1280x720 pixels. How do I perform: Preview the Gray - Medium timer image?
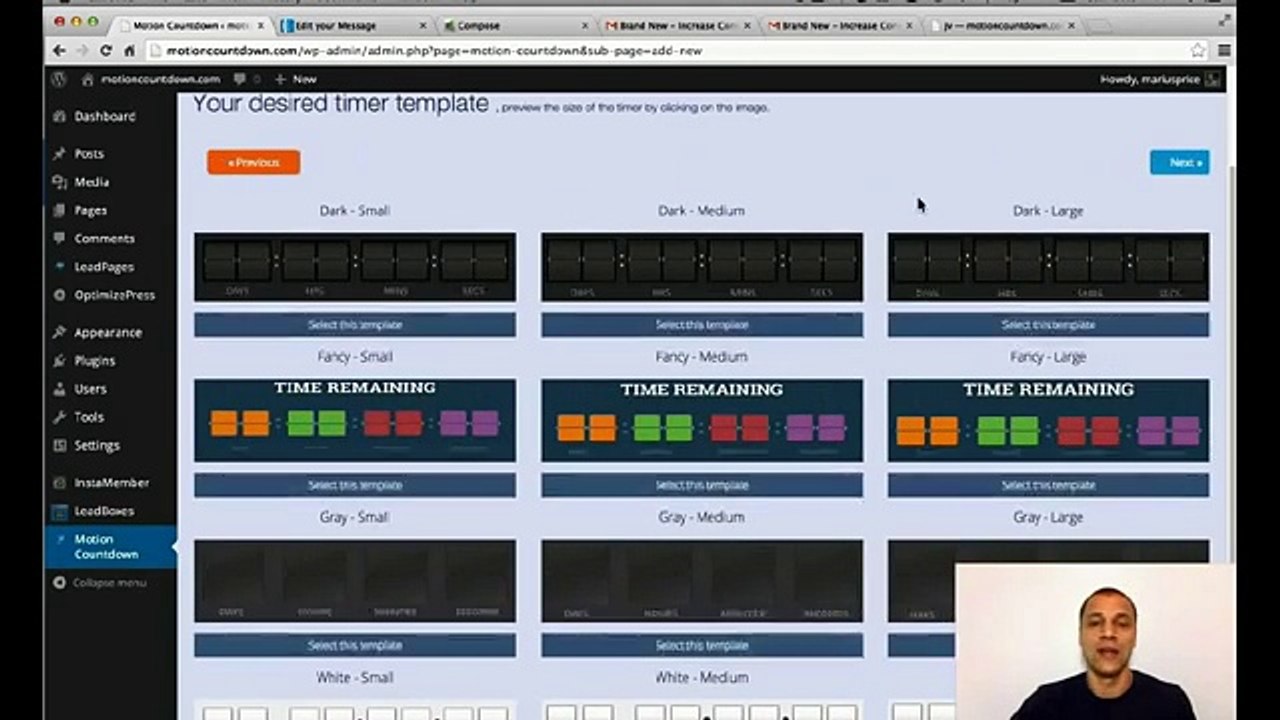click(x=702, y=581)
